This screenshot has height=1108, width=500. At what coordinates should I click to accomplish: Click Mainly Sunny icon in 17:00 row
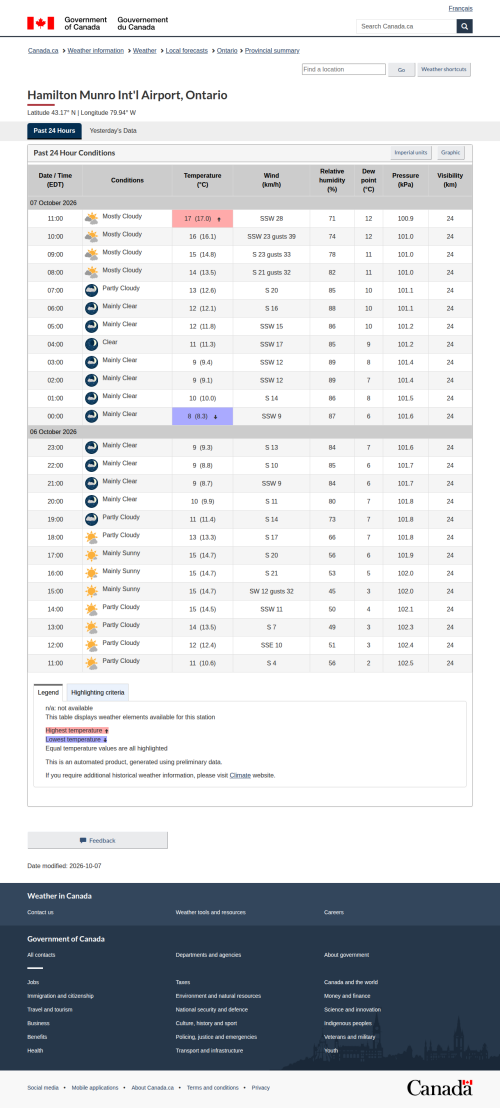pyautogui.click(x=91, y=555)
